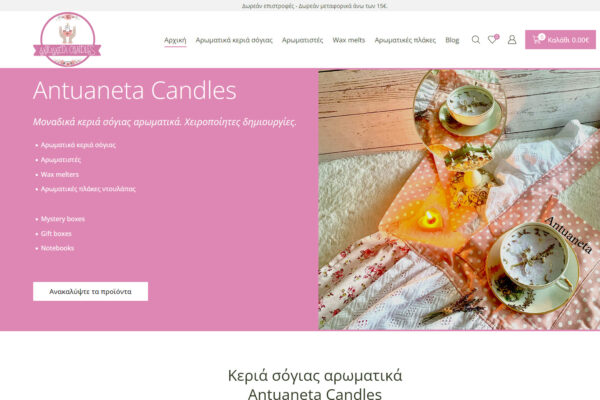The width and height of the screenshot is (600, 400).
Task: Select Αρωματικές πλάκες ντουλάπας list entry
Action: [88, 189]
